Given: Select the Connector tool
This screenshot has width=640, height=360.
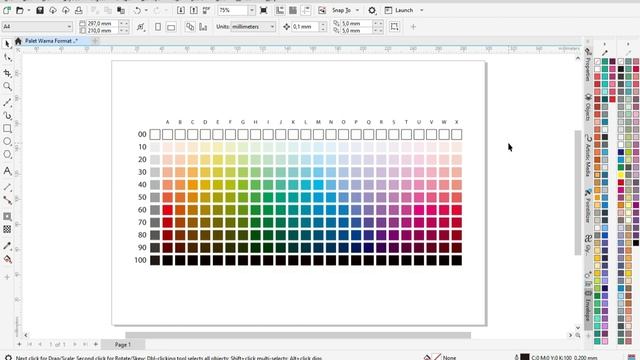Looking at the screenshot, I should click(x=7, y=200).
